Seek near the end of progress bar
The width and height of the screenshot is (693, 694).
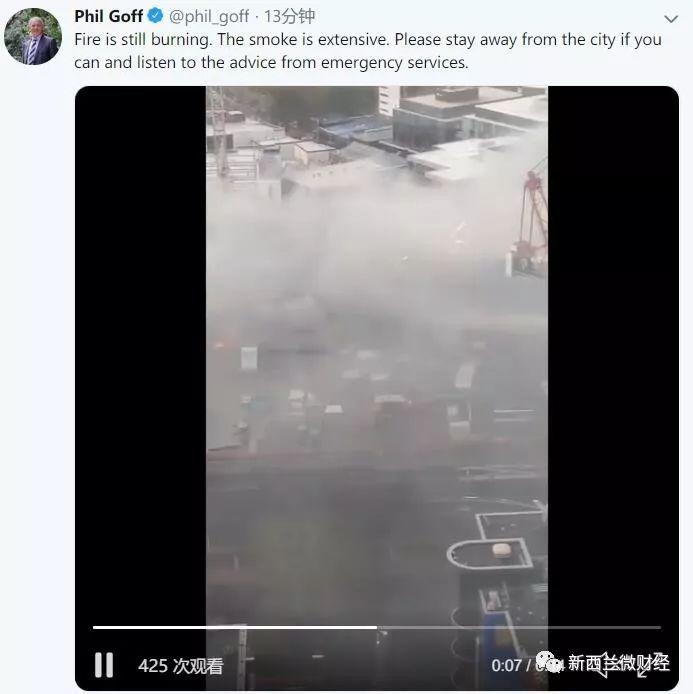(x=651, y=627)
